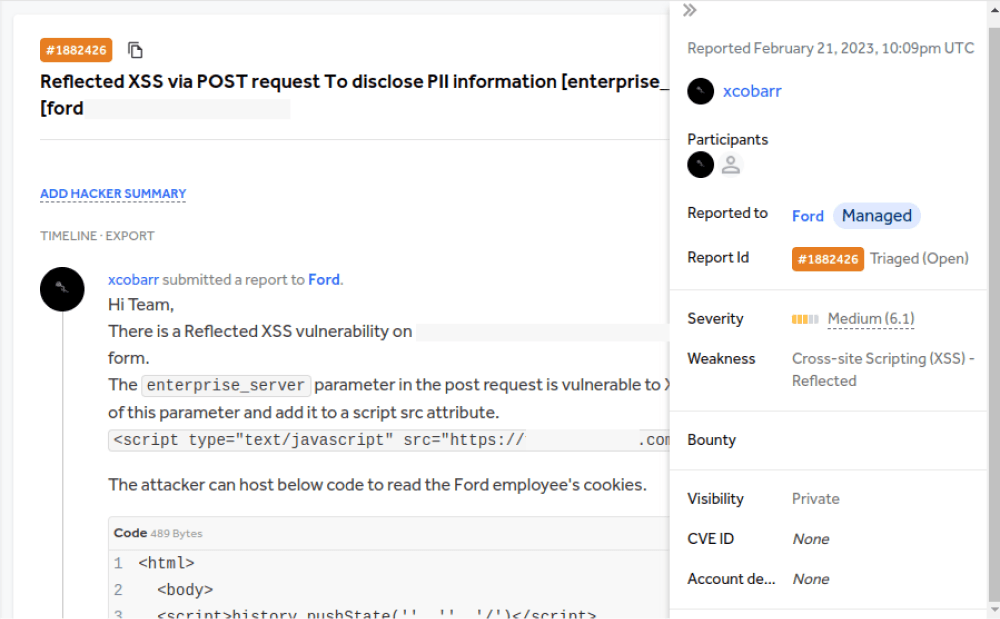
Task: Select the enterprise_server inline code text
Action: (226, 386)
